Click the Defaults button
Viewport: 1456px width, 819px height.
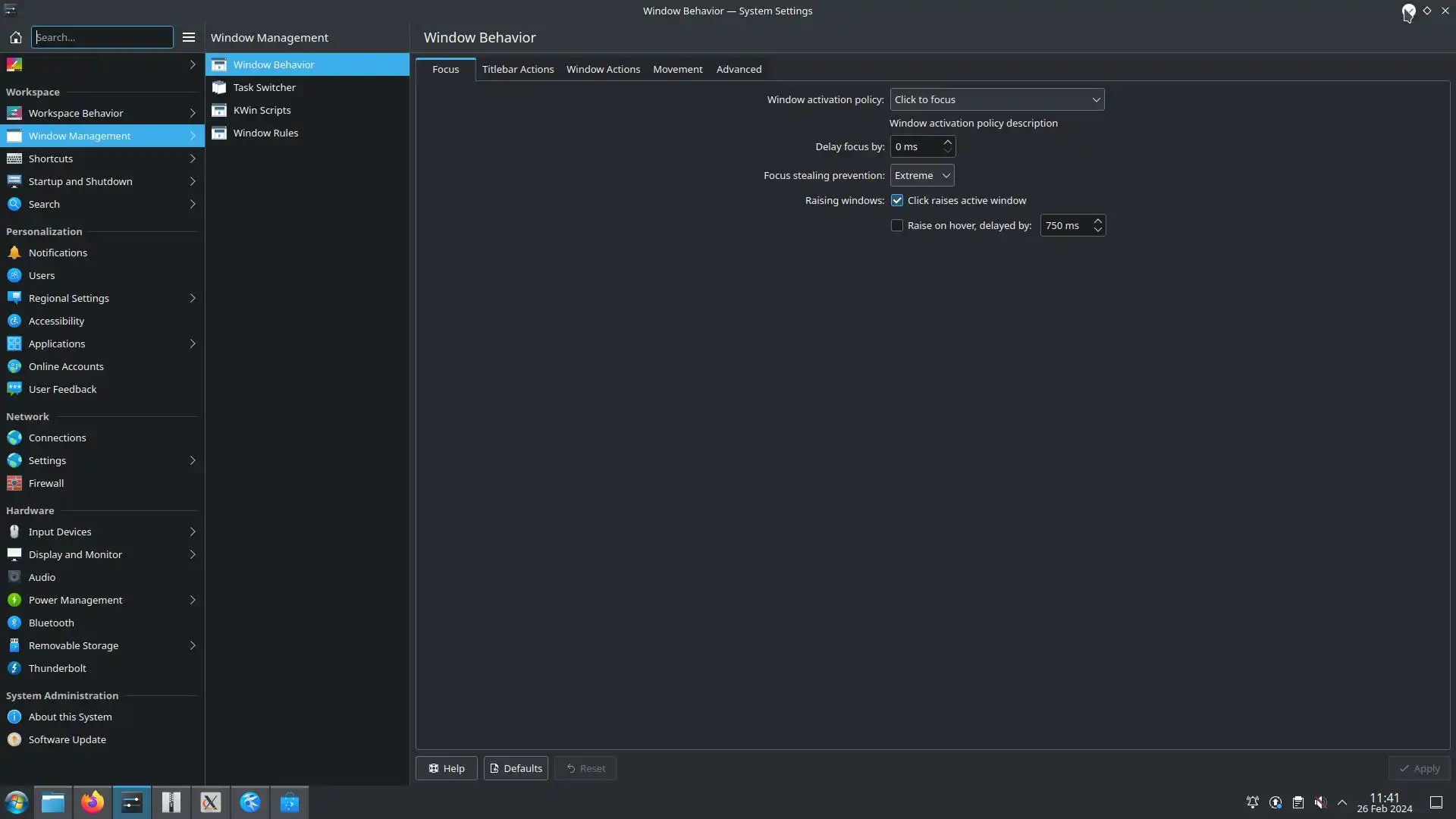coord(516,768)
